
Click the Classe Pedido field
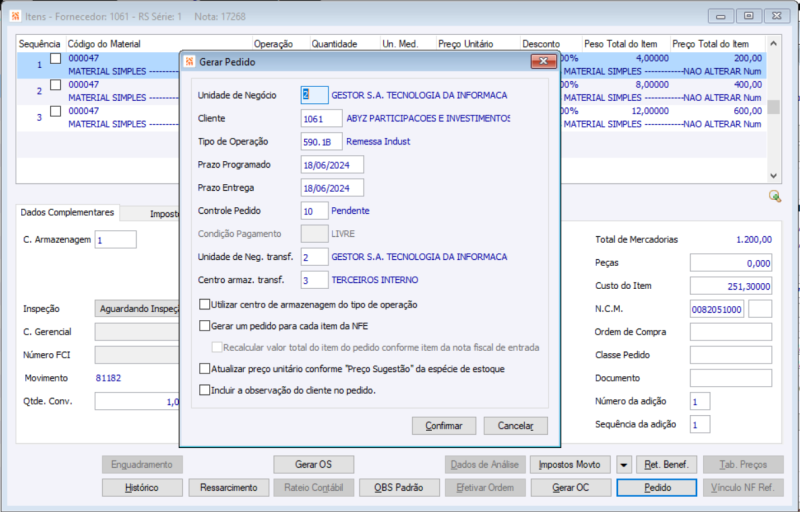point(731,355)
